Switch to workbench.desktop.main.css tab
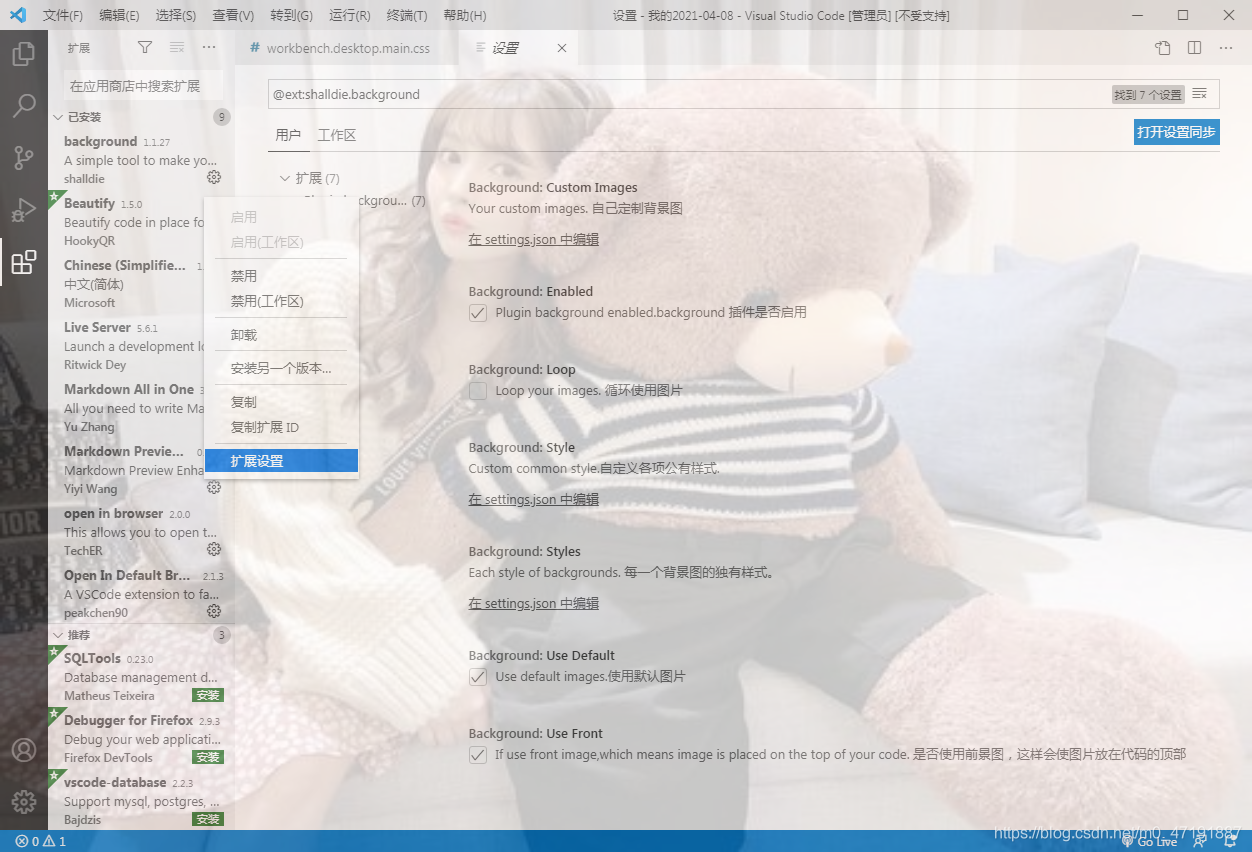1252x852 pixels. click(347, 48)
